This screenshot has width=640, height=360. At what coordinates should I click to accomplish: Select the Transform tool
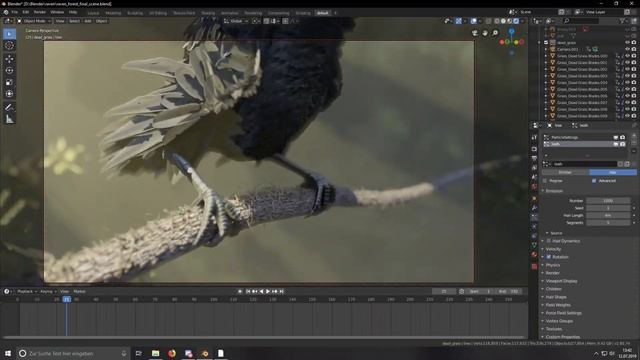pyautogui.click(x=9, y=94)
